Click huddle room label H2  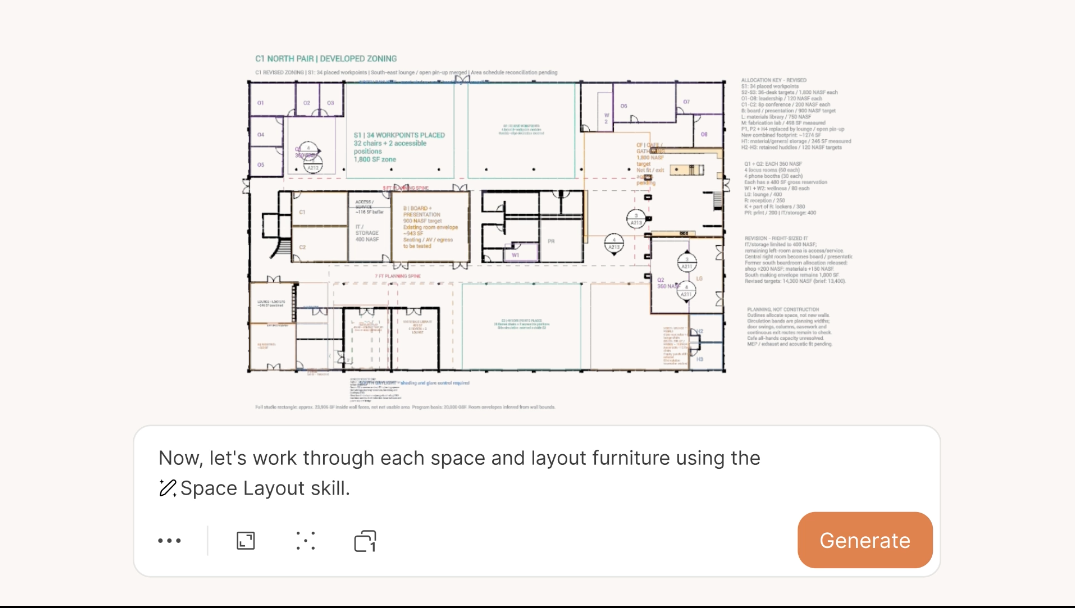699,332
